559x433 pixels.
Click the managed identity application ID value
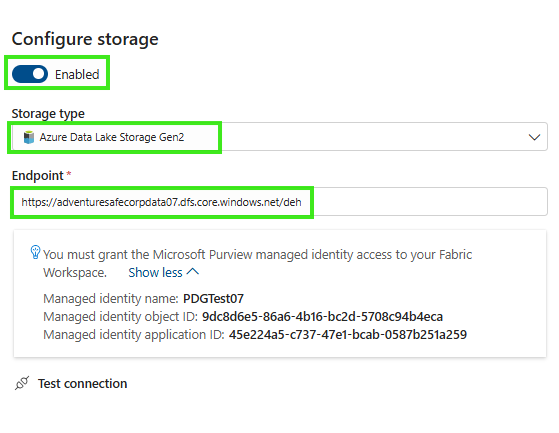tap(348, 335)
